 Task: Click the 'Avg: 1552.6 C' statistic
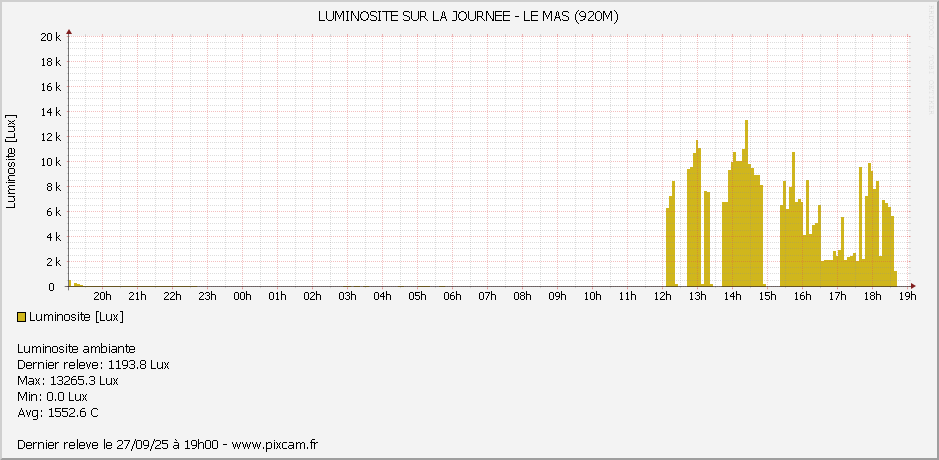(58, 413)
